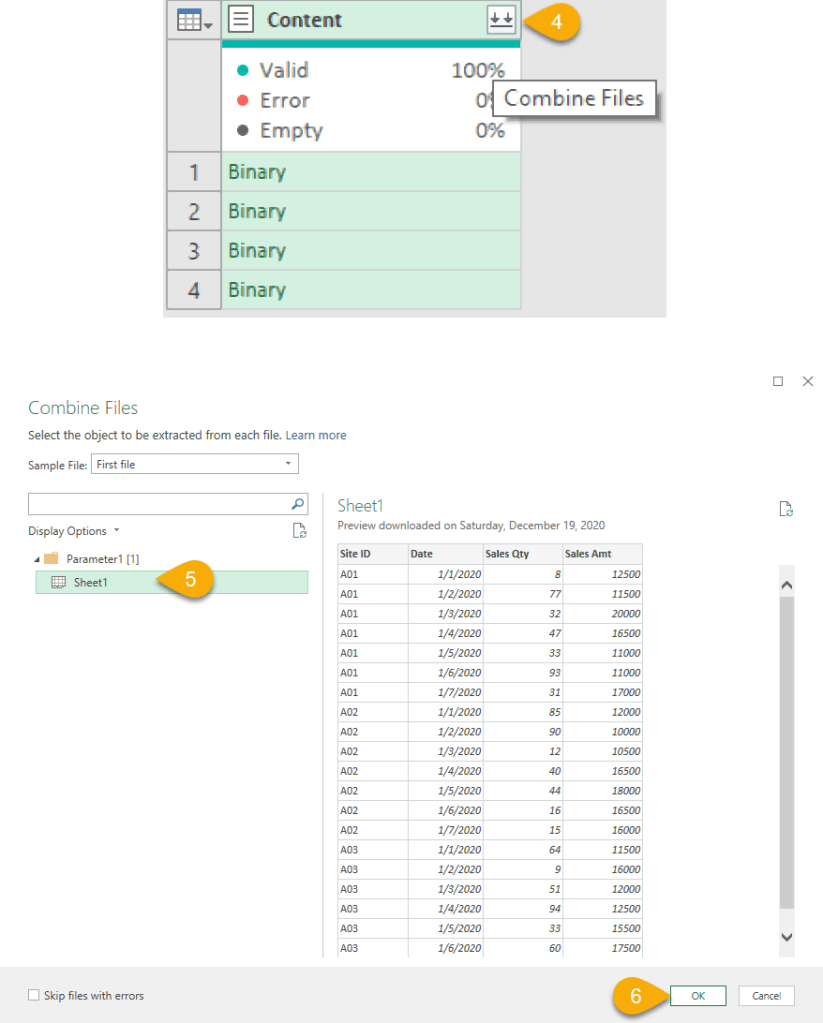This screenshot has height=1023, width=823.
Task: Click the table icon in header corner
Action: (x=193, y=21)
